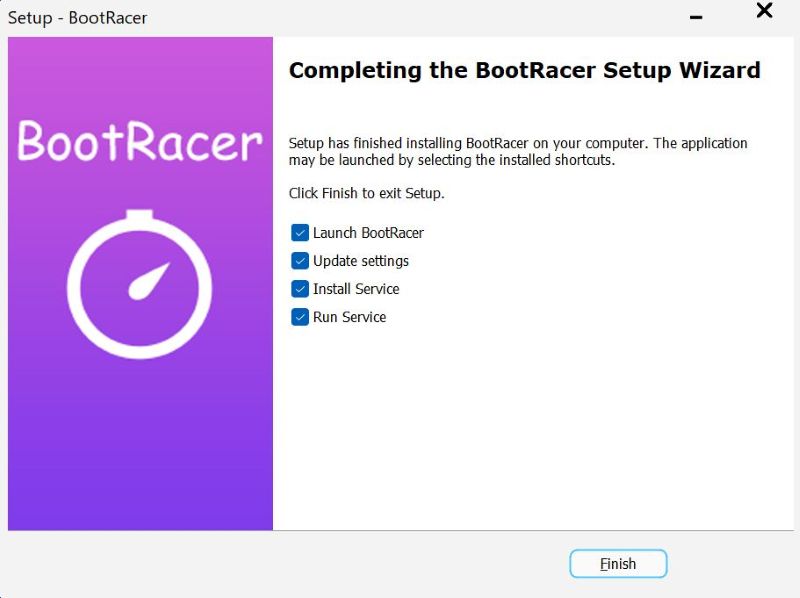Toggle the Update settings checkbox
Viewport: 800px width, 598px height.
300,261
